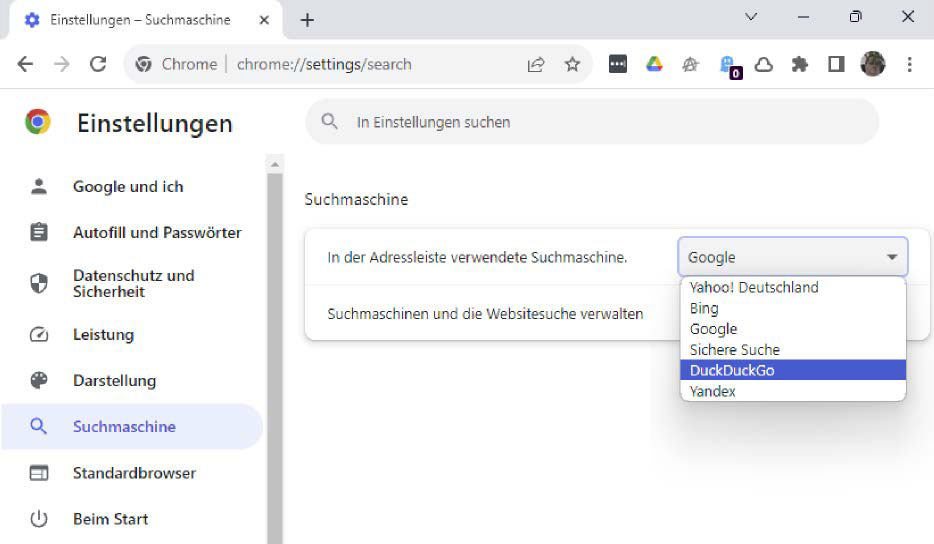
Task: Click the sidebar scrollbar track
Action: (275, 358)
